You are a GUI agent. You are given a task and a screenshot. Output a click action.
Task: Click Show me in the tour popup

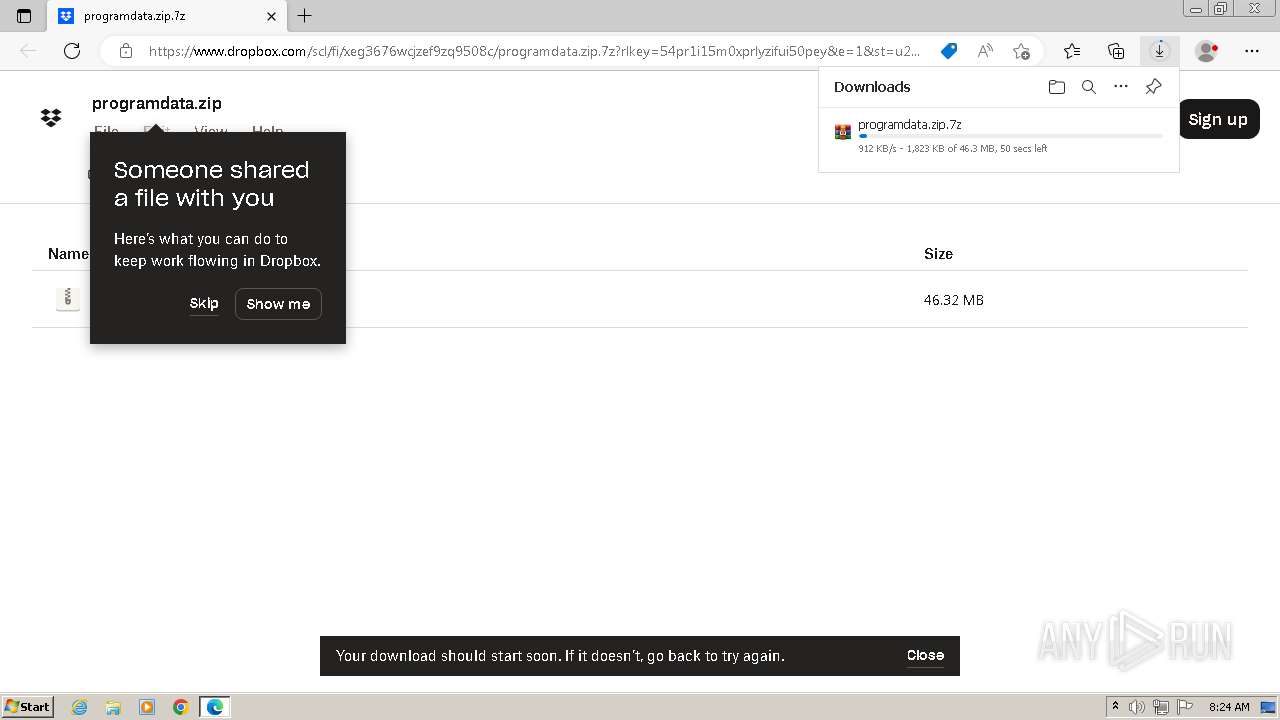[x=278, y=304]
